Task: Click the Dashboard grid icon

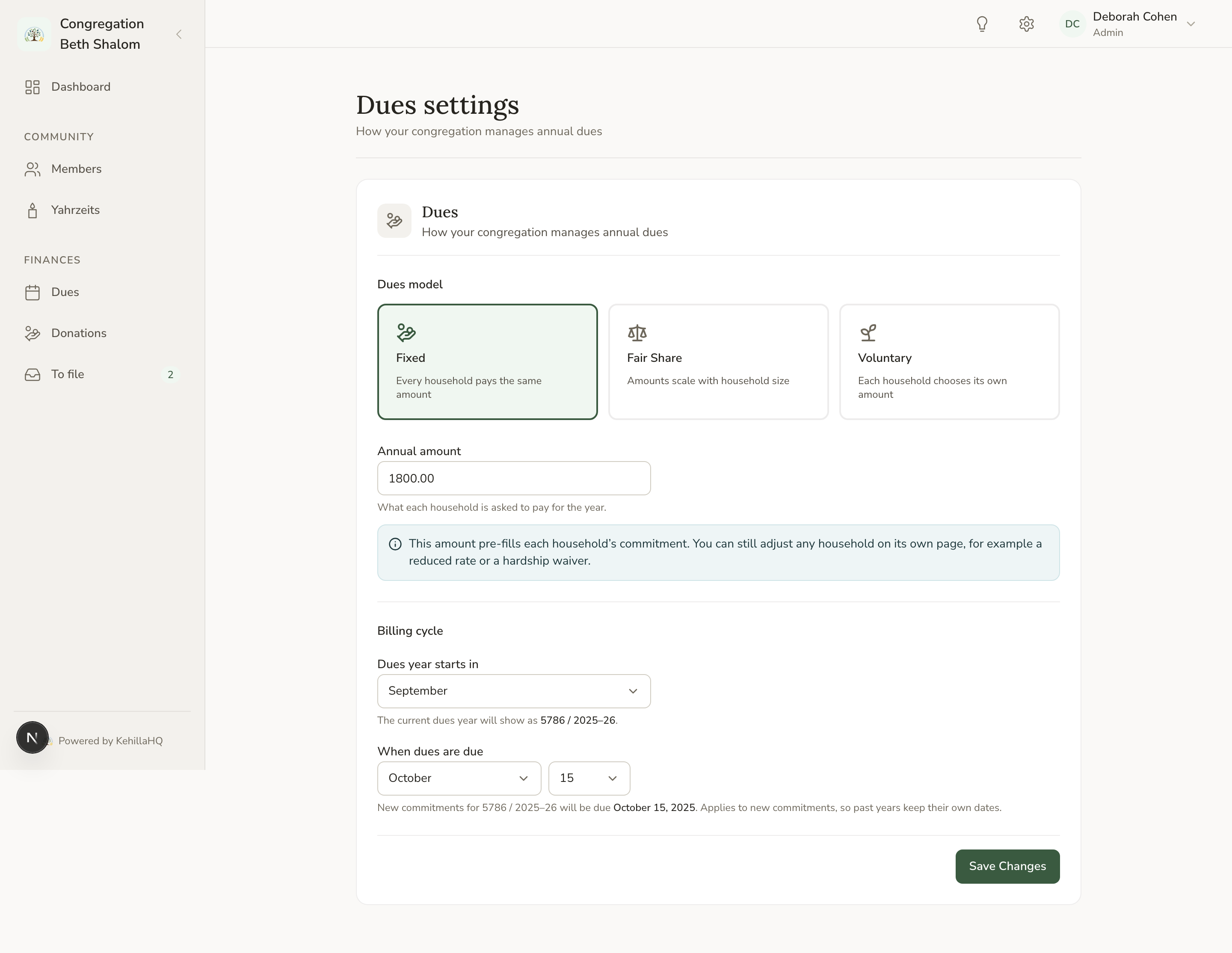Action: click(x=33, y=87)
